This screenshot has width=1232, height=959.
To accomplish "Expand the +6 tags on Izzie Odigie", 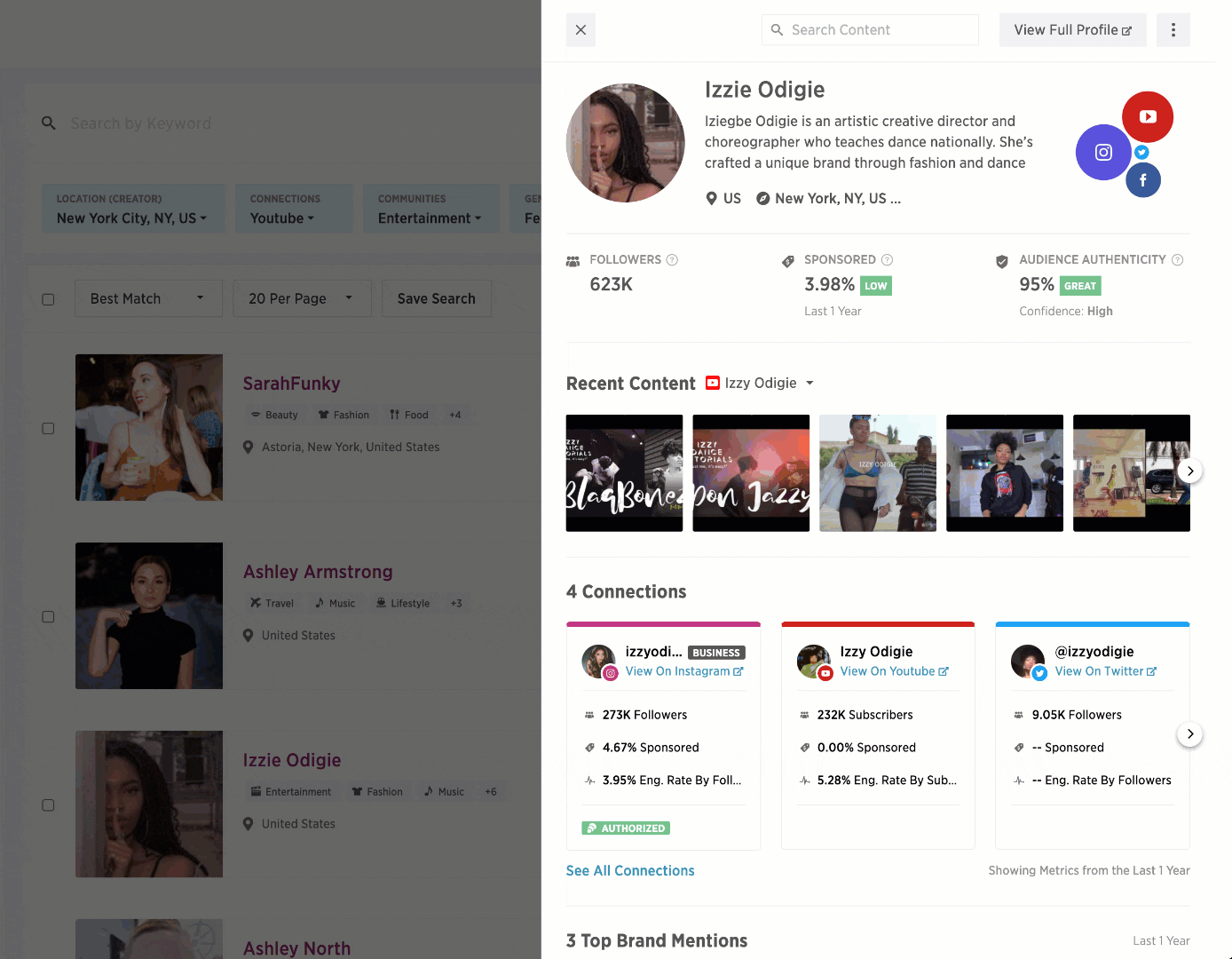I will pyautogui.click(x=491, y=791).
